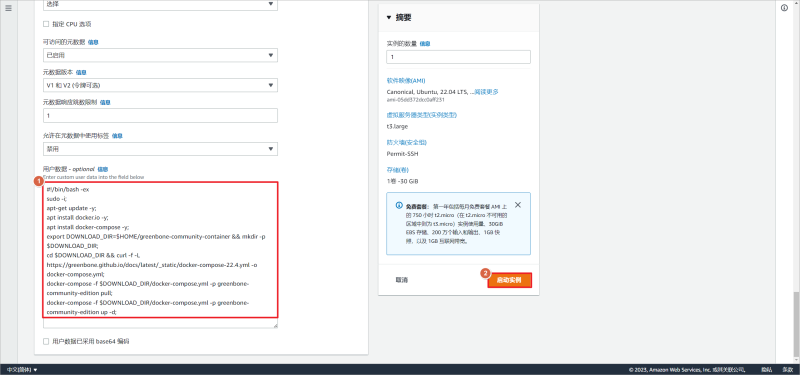The image size is (800, 375).
Task: Open the hamburger navigation menu
Action: (8, 8)
